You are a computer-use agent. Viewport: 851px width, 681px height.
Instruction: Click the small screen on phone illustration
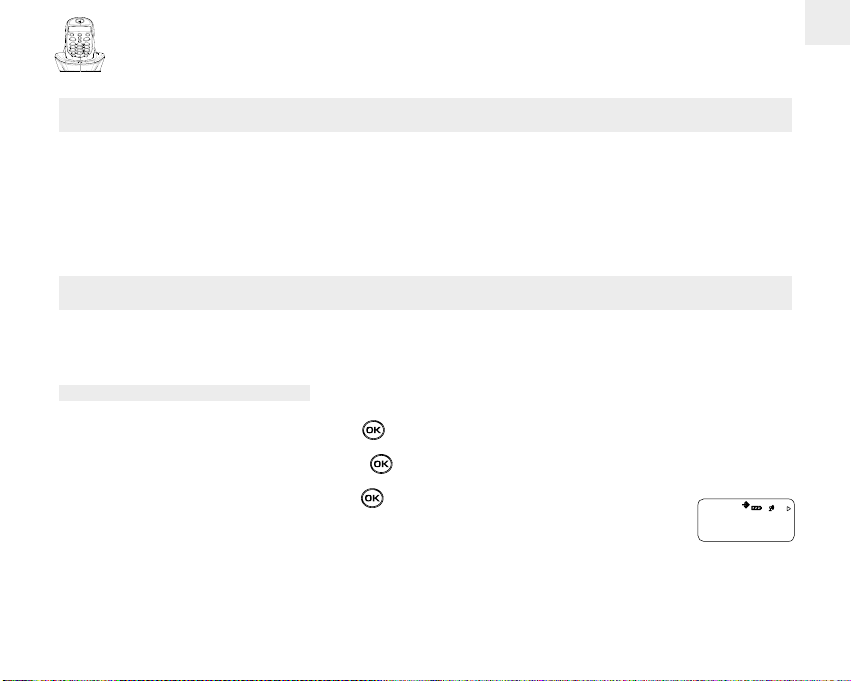[79, 29]
